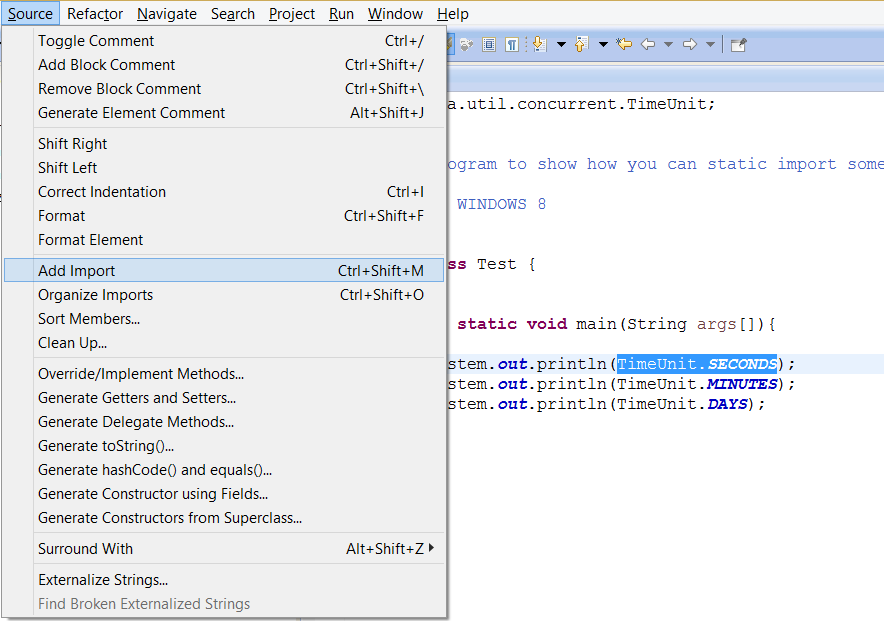Click Previous Annotation toolbar icon
This screenshot has width=884, height=621.
[581, 44]
